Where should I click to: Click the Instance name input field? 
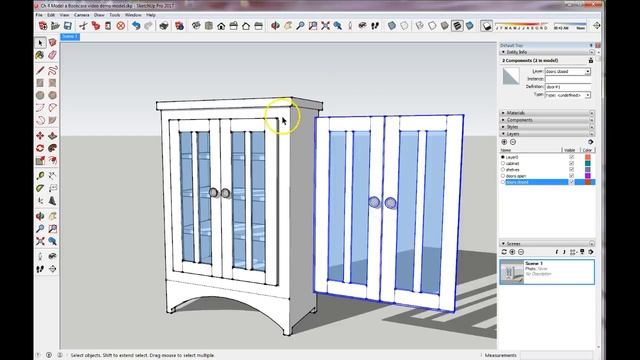click(568, 79)
